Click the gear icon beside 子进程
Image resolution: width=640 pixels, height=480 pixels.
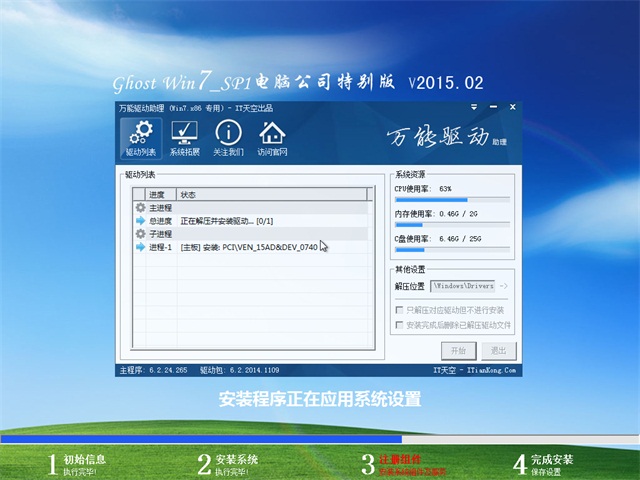140,233
